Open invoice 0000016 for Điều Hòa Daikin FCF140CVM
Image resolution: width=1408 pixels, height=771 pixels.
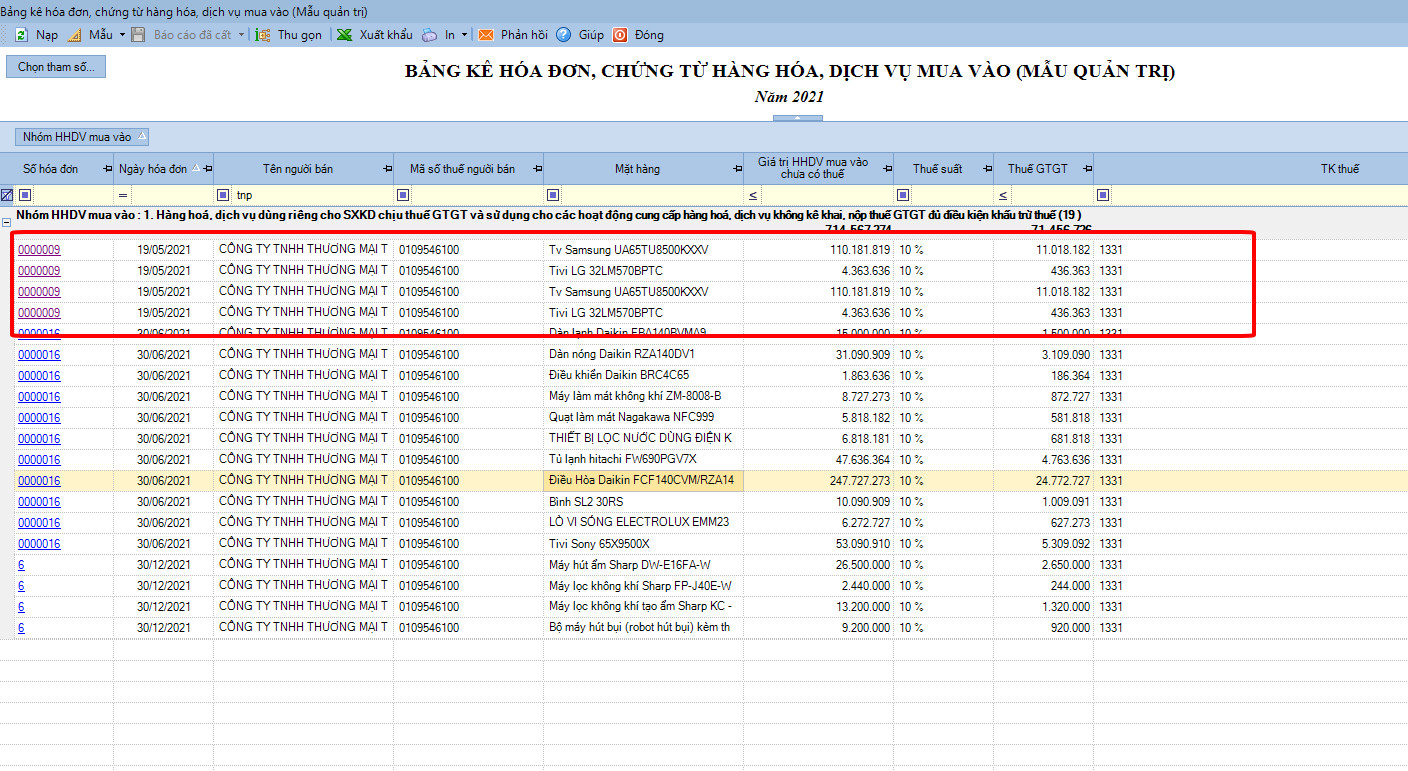click(x=39, y=481)
